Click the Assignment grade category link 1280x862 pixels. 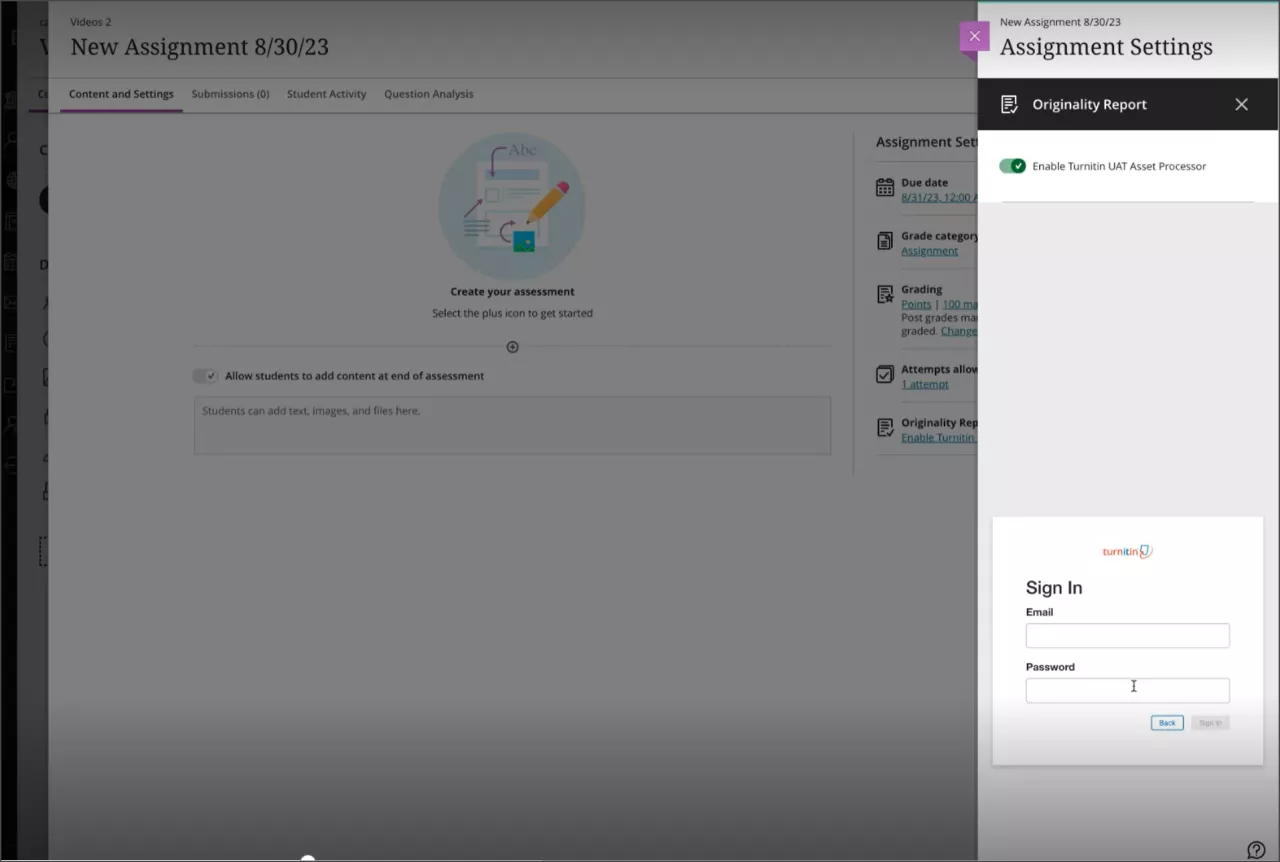pos(929,250)
